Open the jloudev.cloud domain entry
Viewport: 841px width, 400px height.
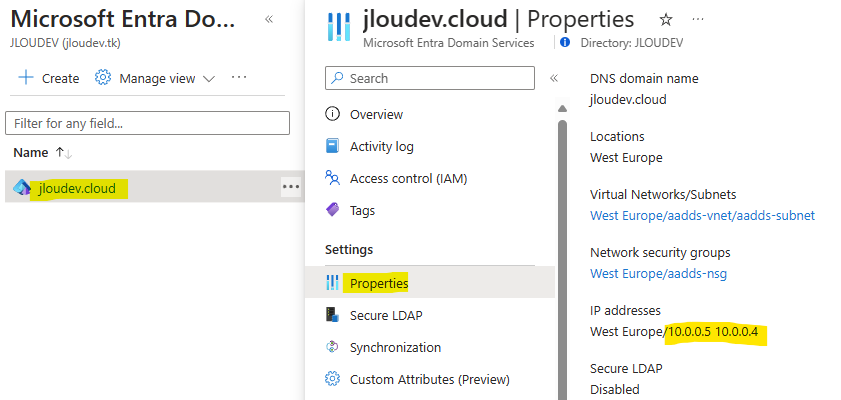pos(77,189)
